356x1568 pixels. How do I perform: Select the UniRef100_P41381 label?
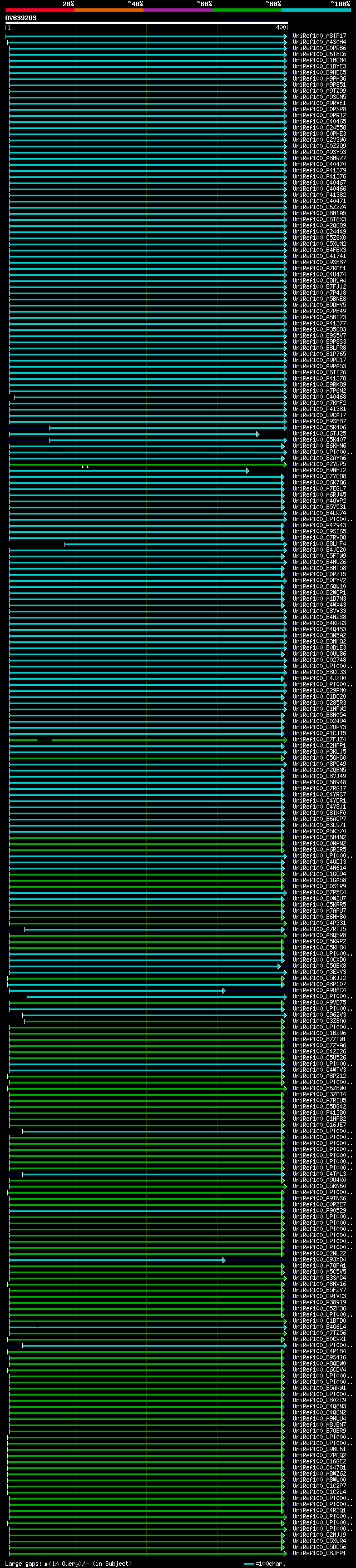tap(319, 409)
